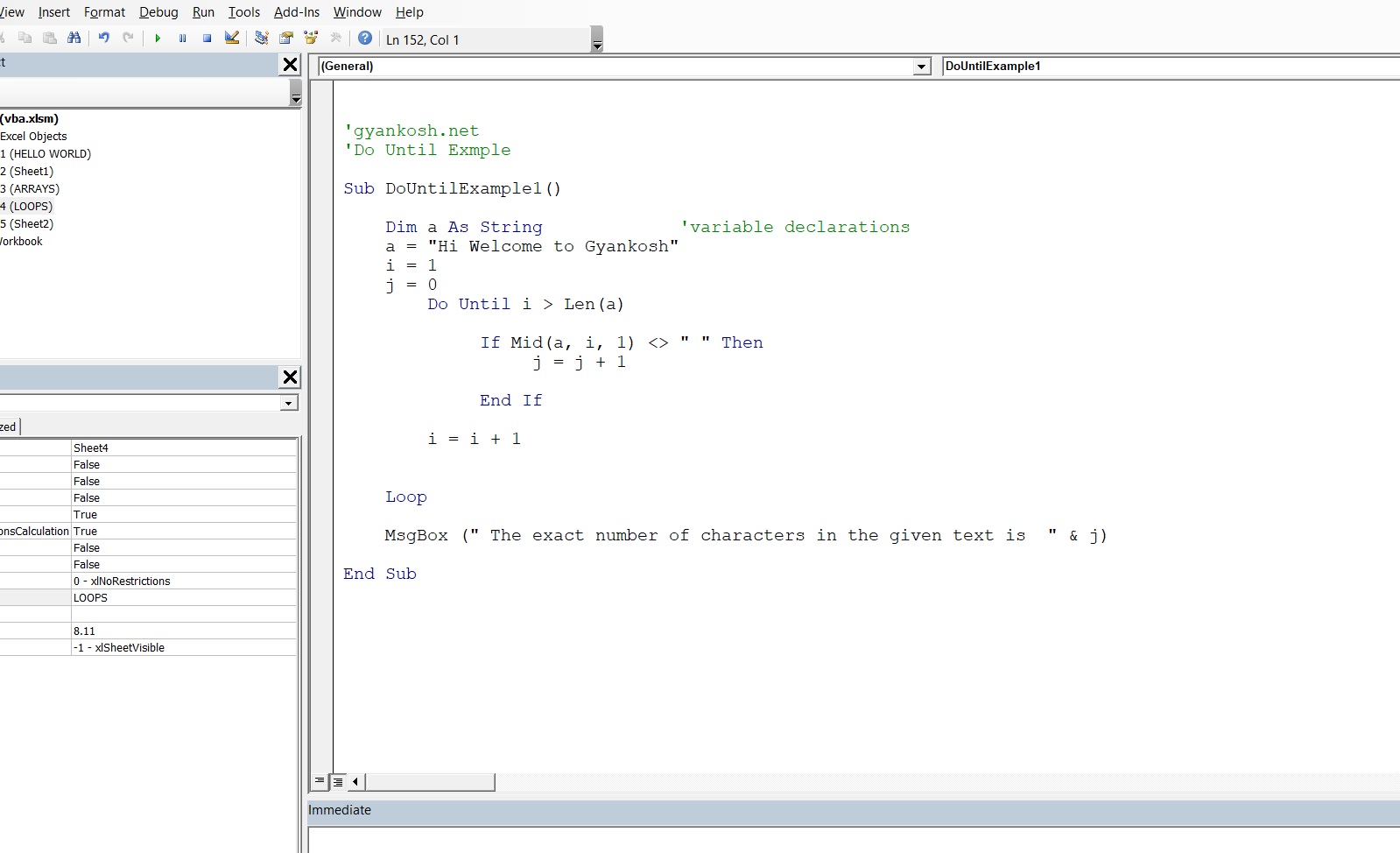Image resolution: width=1400 pixels, height=853 pixels.
Task: Click the Sub DoUntilExample1() line
Action: (452, 188)
